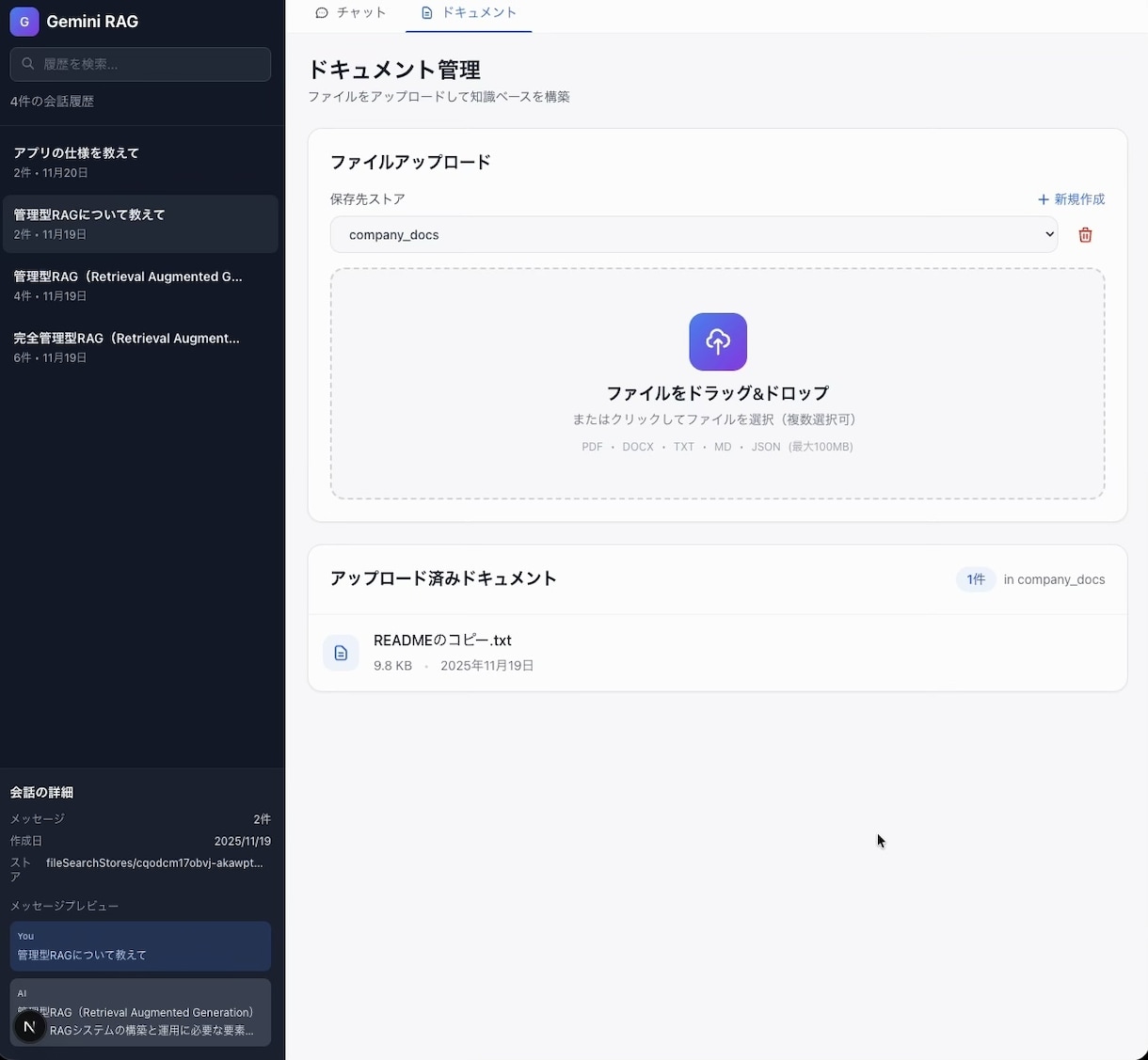Click the 2025年11月19日 upload date

tap(487, 665)
